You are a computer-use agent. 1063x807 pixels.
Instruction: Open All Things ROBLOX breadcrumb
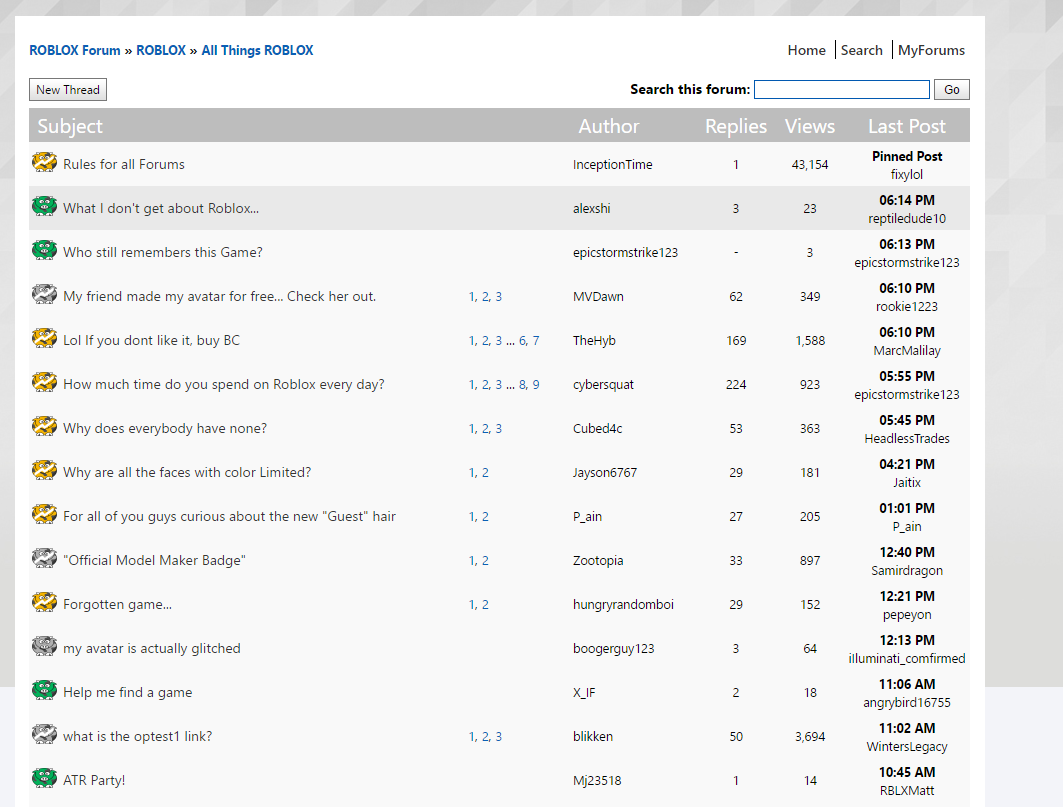click(x=257, y=50)
